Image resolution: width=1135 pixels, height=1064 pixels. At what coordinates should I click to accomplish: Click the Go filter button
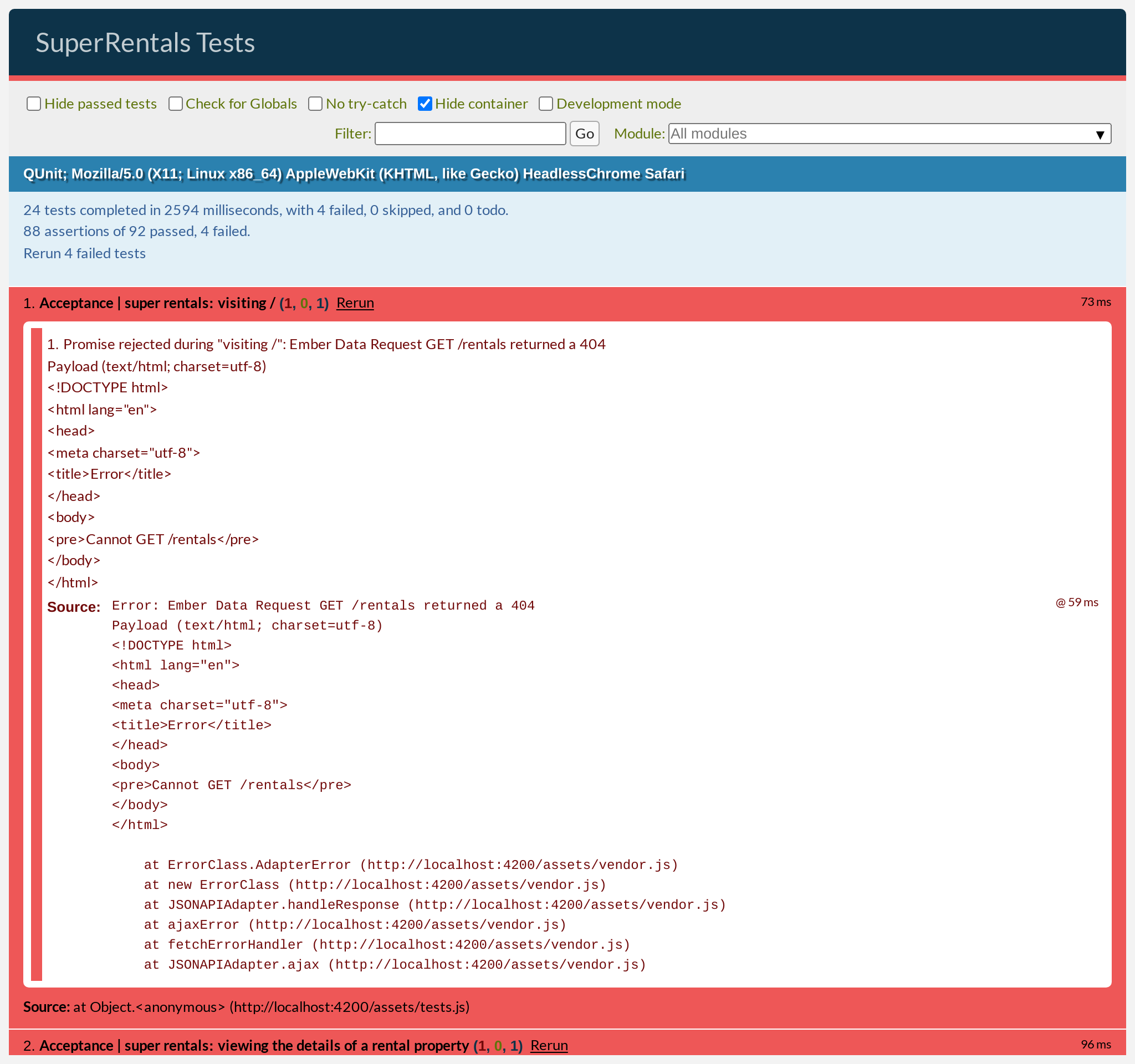click(x=584, y=134)
